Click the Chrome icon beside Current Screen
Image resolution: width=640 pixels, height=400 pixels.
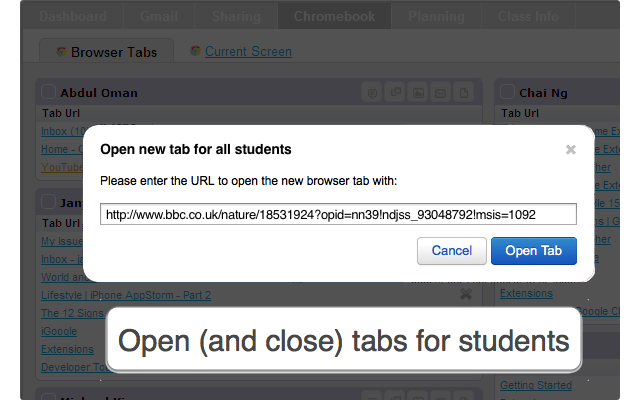tap(195, 51)
